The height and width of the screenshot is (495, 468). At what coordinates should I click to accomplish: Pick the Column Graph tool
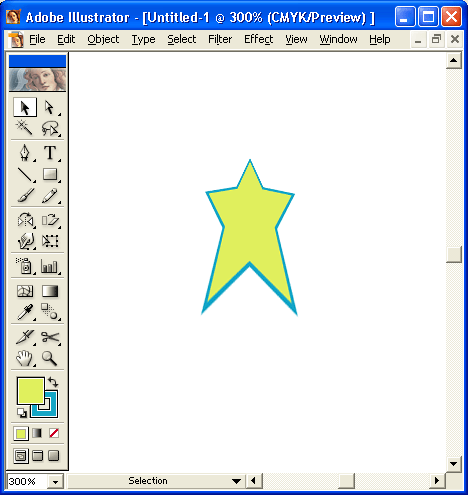pyautogui.click(x=50, y=266)
